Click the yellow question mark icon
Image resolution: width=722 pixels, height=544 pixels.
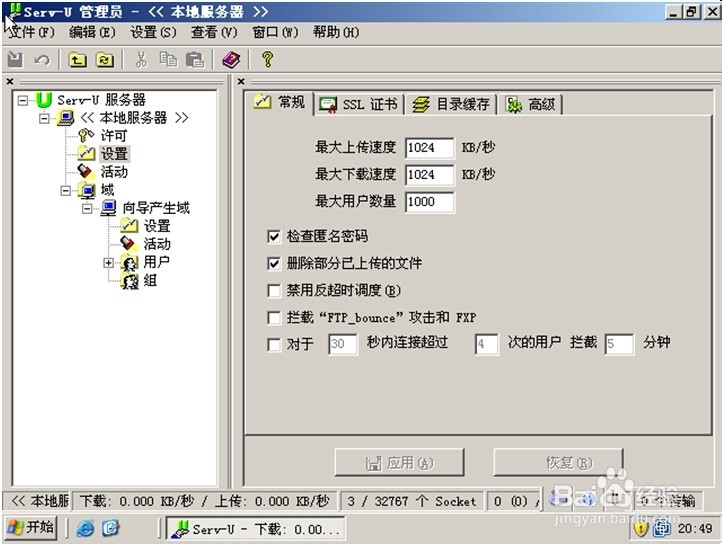(x=267, y=59)
